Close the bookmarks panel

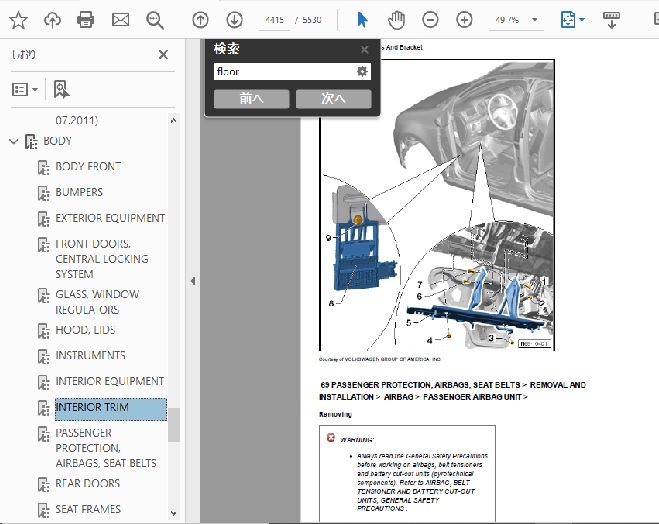click(x=163, y=54)
